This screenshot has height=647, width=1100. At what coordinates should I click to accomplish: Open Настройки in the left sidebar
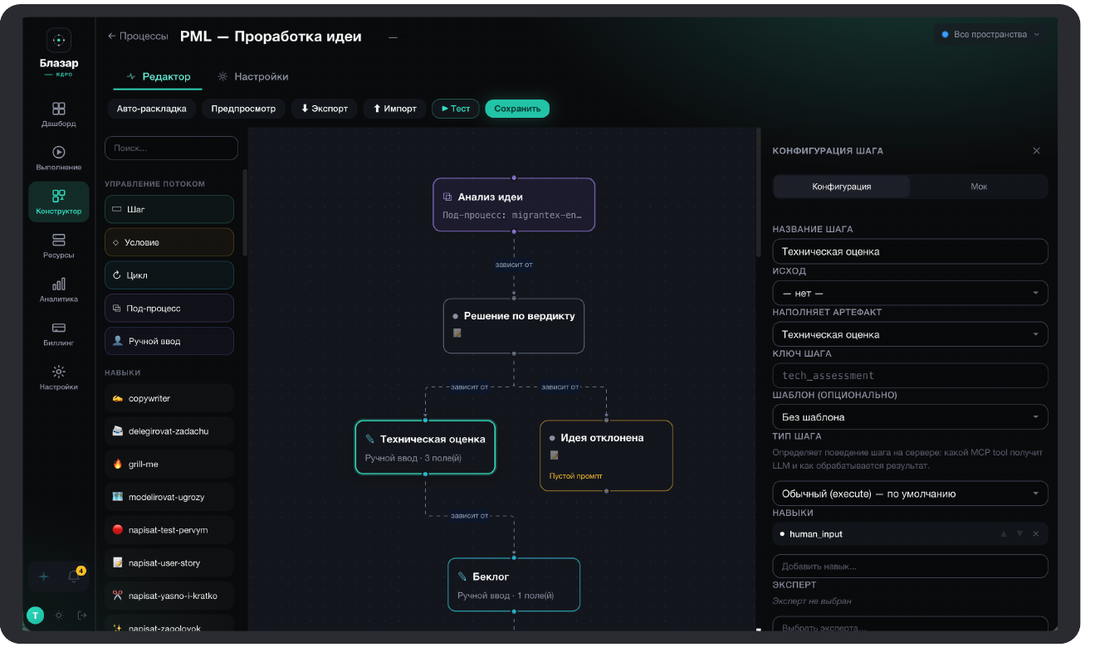(59, 378)
